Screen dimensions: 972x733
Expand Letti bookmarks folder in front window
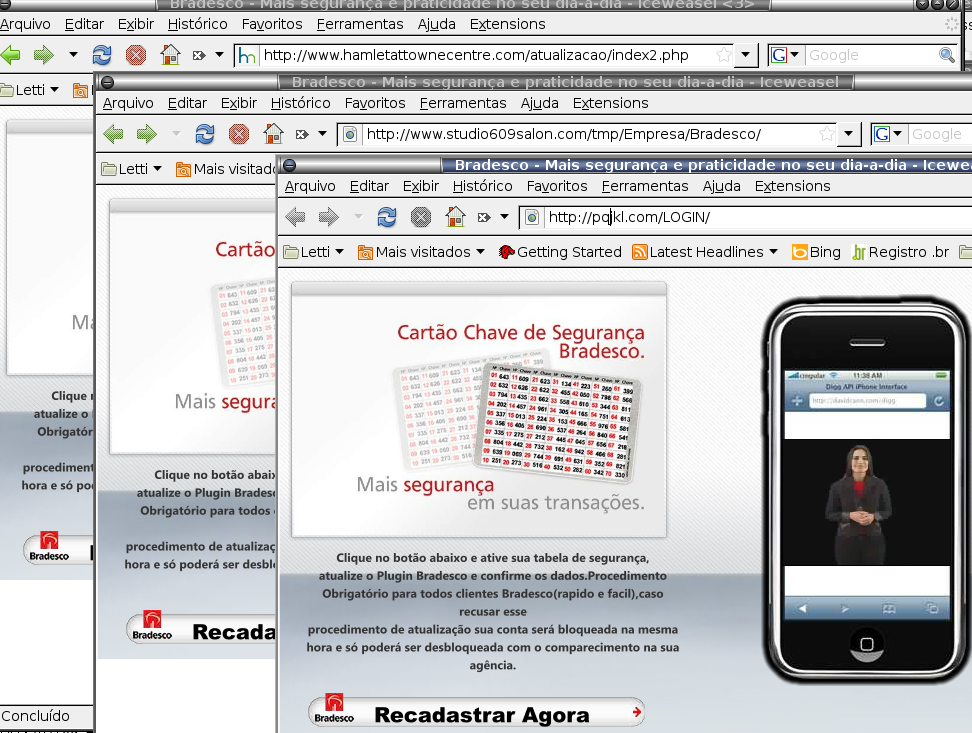(x=314, y=252)
